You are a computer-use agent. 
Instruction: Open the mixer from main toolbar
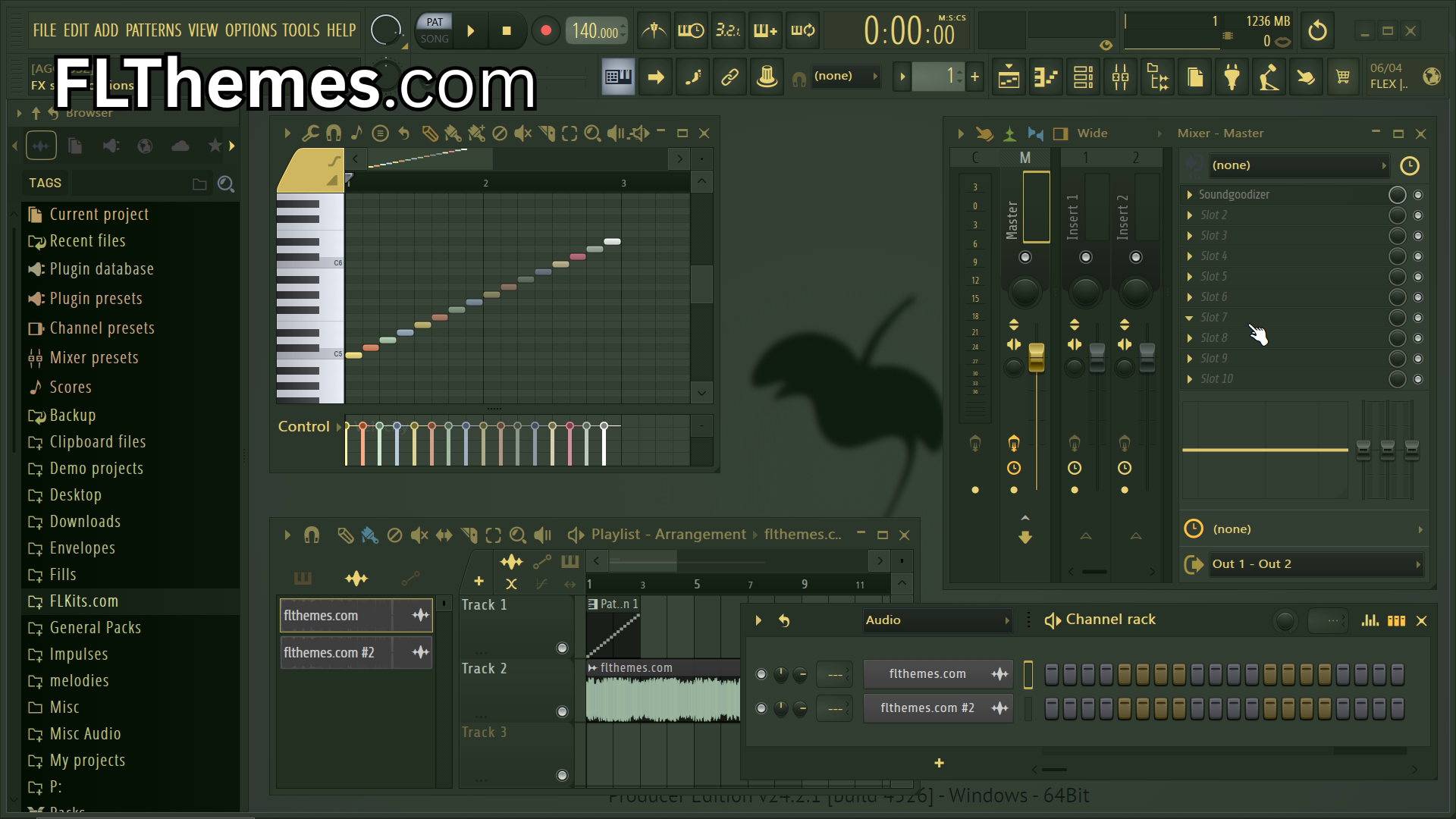tap(1120, 77)
